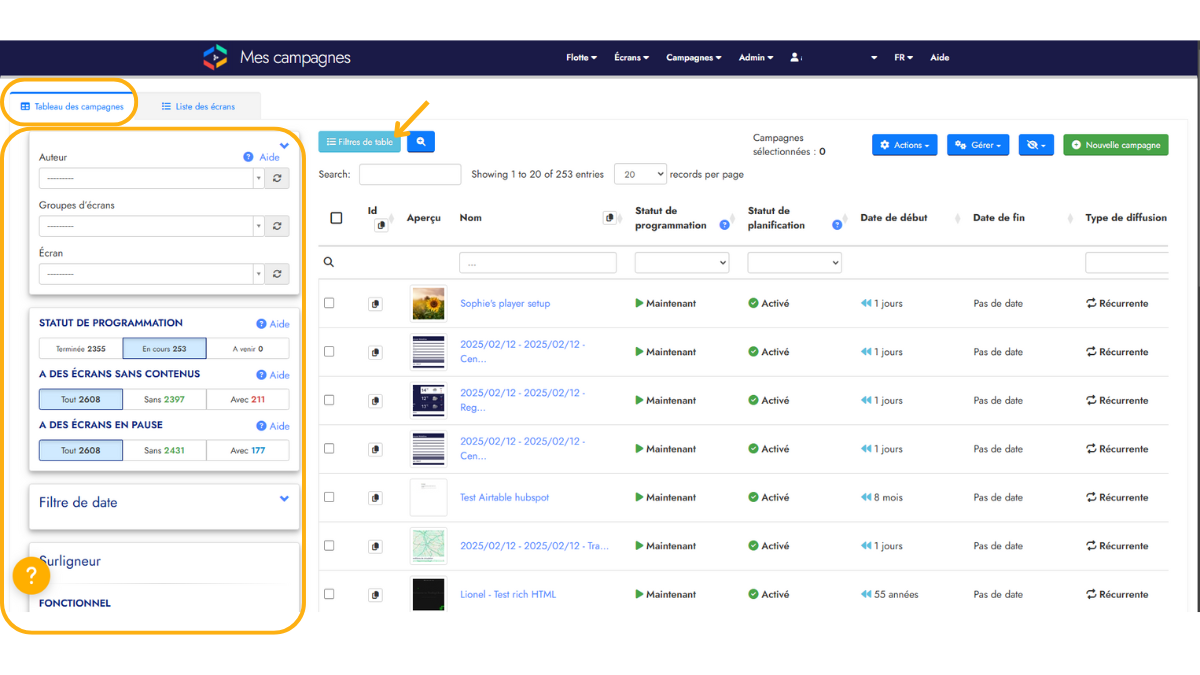Refresh the Auteur filter field
The height and width of the screenshot is (675, 1200).
coord(277,178)
